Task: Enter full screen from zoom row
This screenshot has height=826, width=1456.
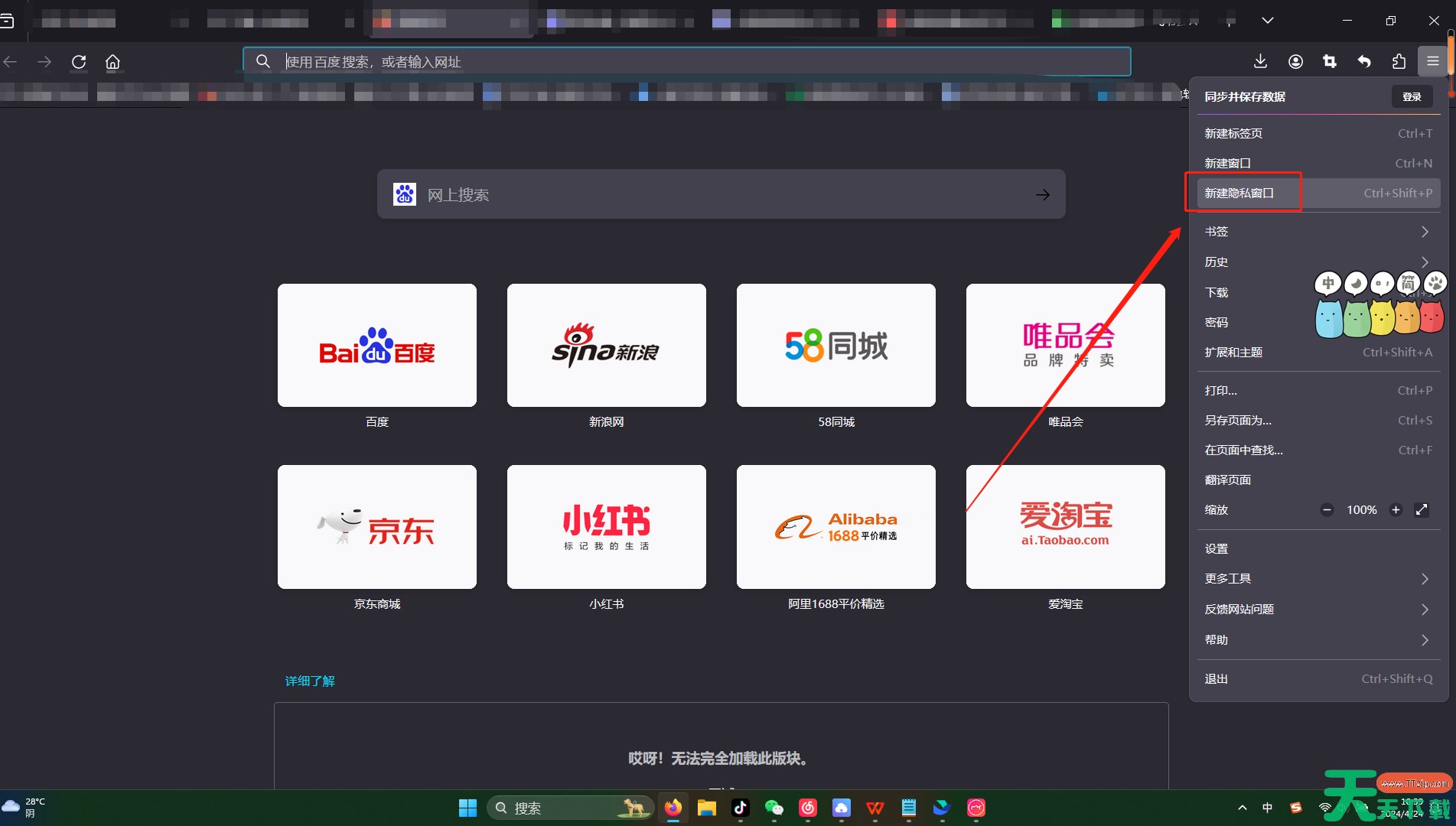Action: pyautogui.click(x=1422, y=510)
